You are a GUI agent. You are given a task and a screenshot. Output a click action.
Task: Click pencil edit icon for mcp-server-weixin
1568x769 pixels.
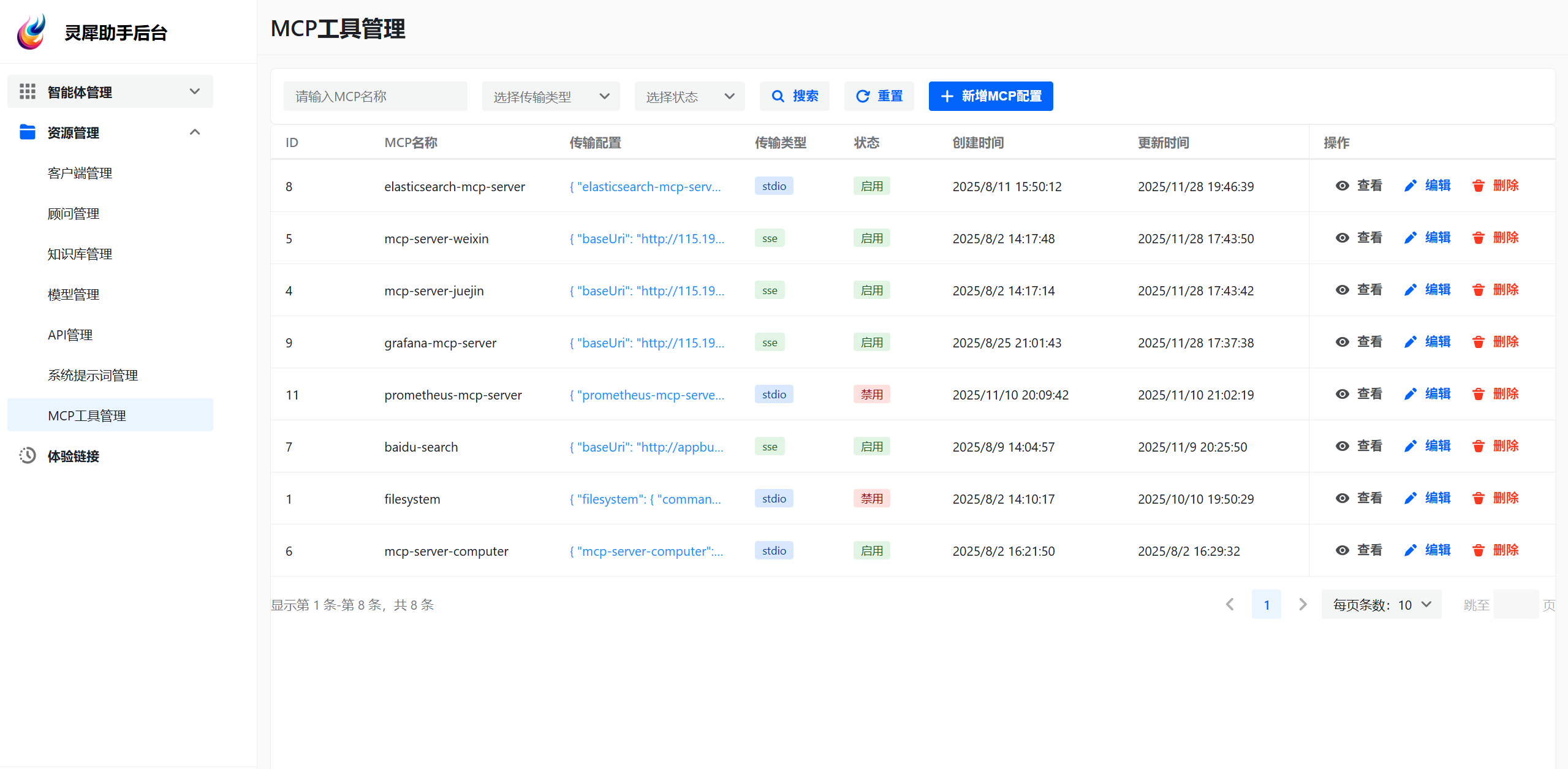point(1410,238)
